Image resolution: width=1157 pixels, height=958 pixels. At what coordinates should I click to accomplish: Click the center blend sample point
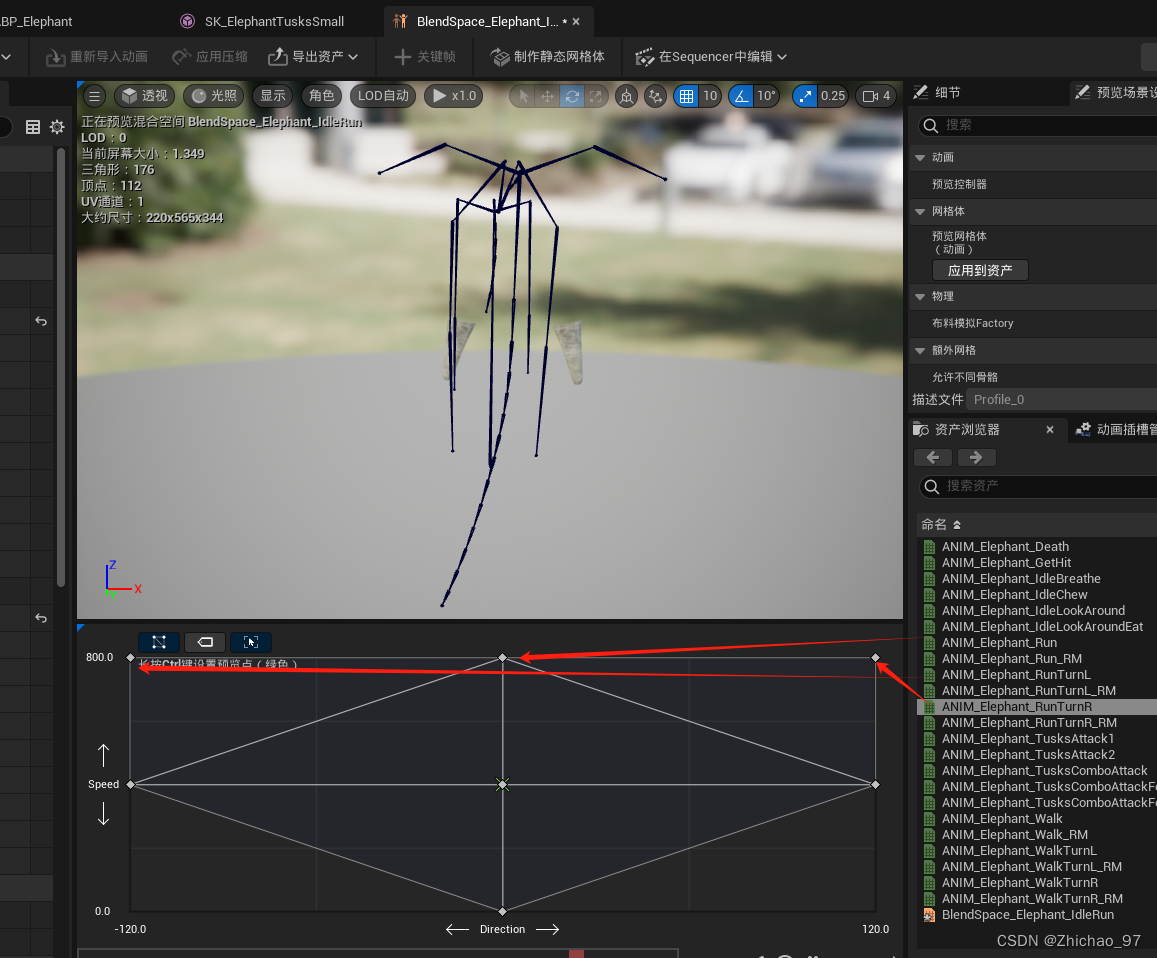pos(502,785)
